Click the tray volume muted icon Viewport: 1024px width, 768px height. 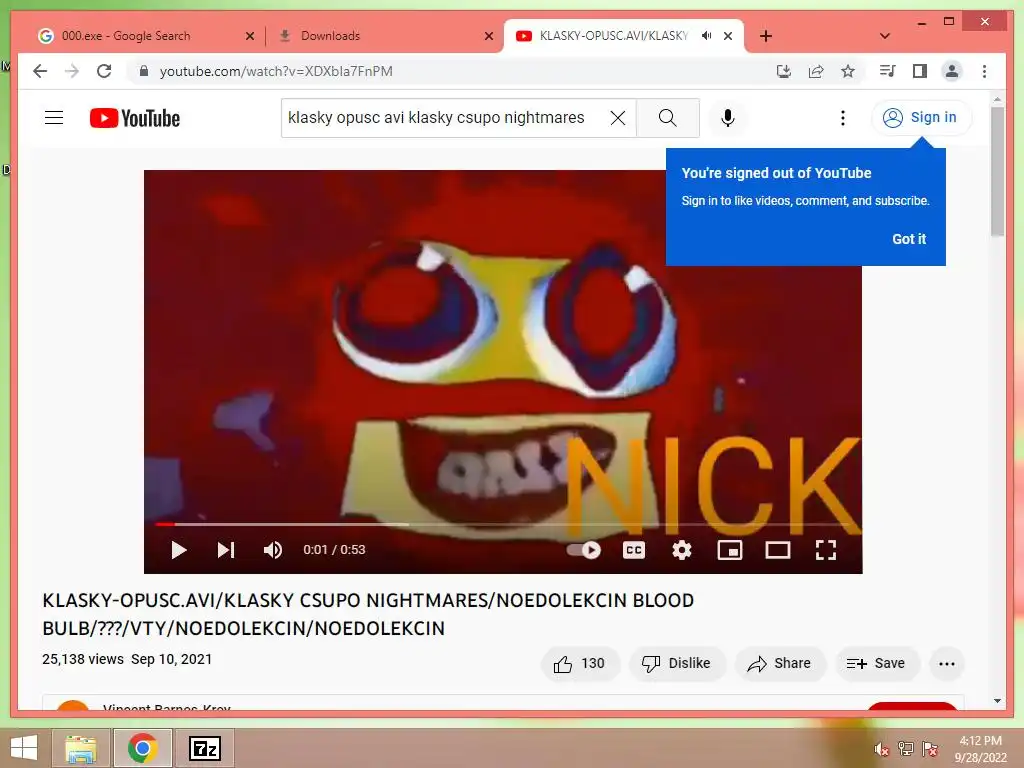[881, 749]
